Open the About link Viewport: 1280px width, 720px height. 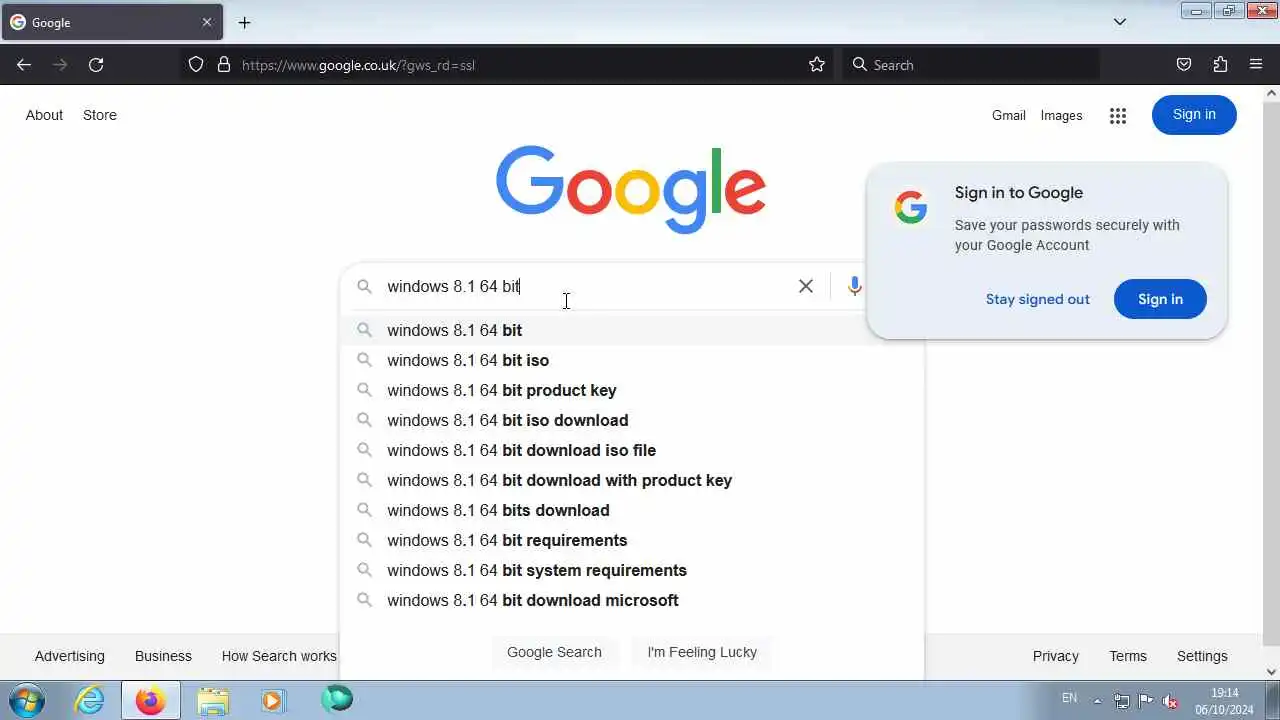pos(44,115)
